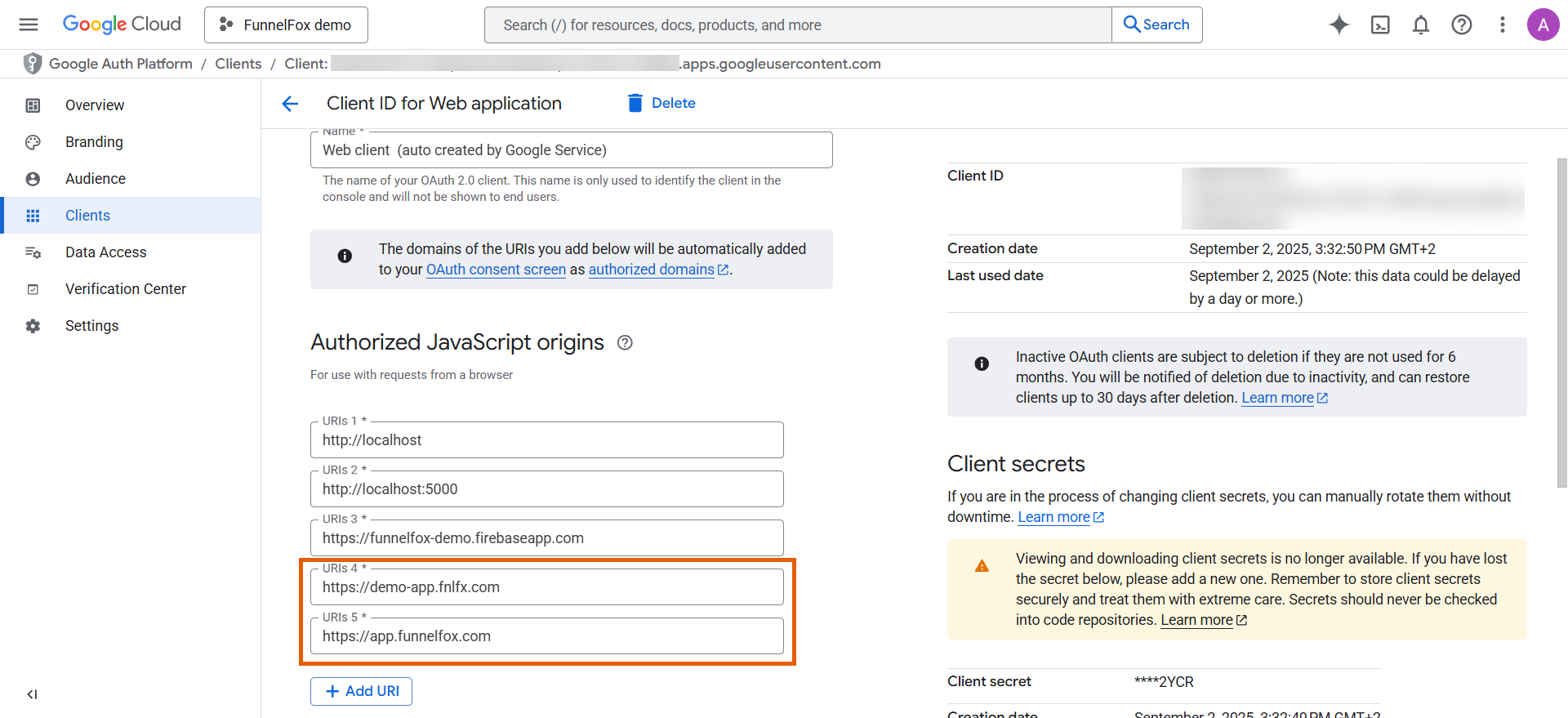The image size is (1568, 718).
Task: Open Overview in the sidebar
Action: click(x=131, y=105)
